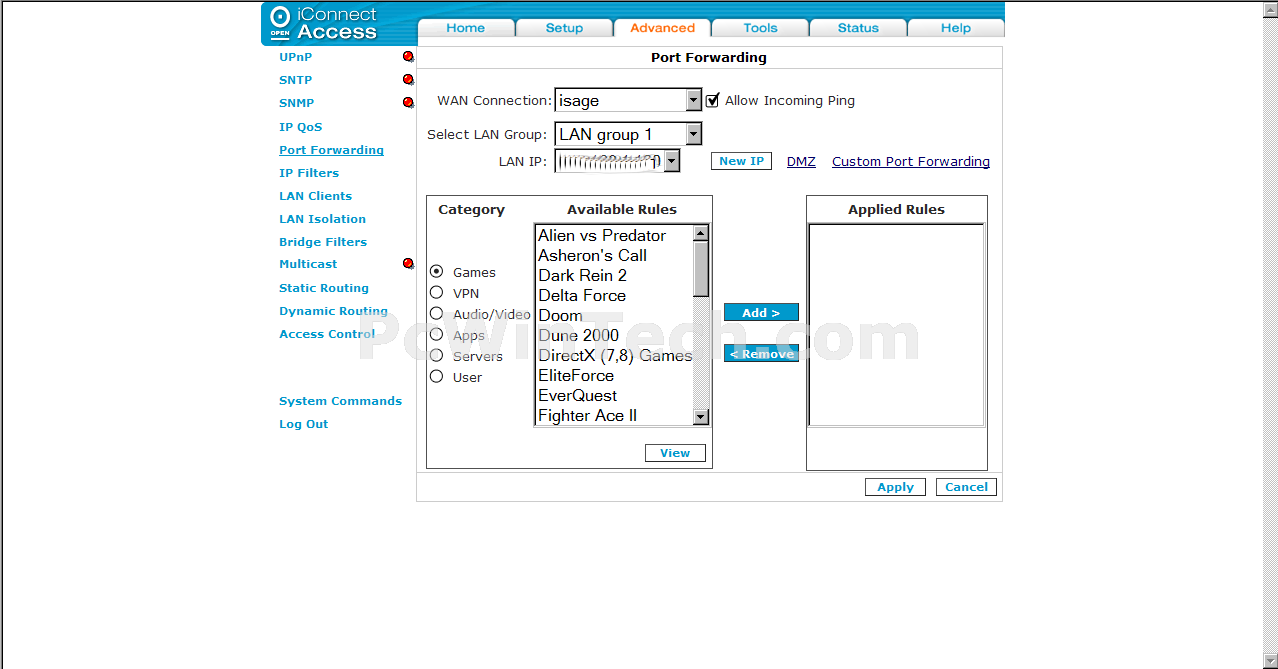
Task: Click the Apply button
Action: (895, 487)
